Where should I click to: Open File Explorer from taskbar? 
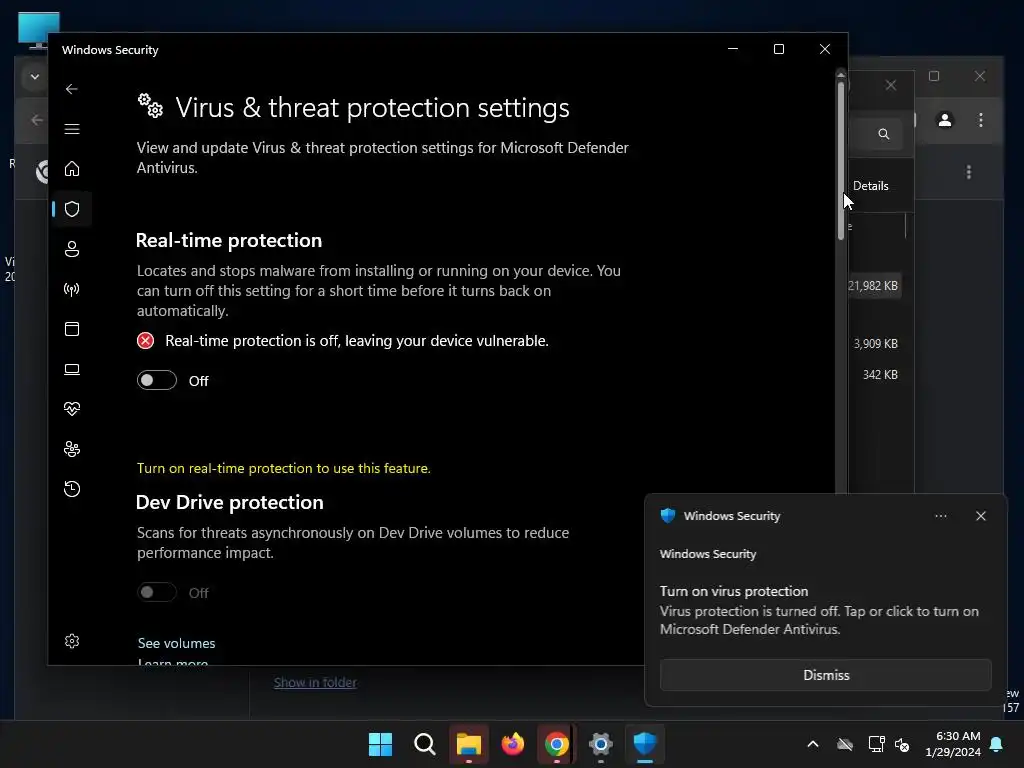(468, 744)
